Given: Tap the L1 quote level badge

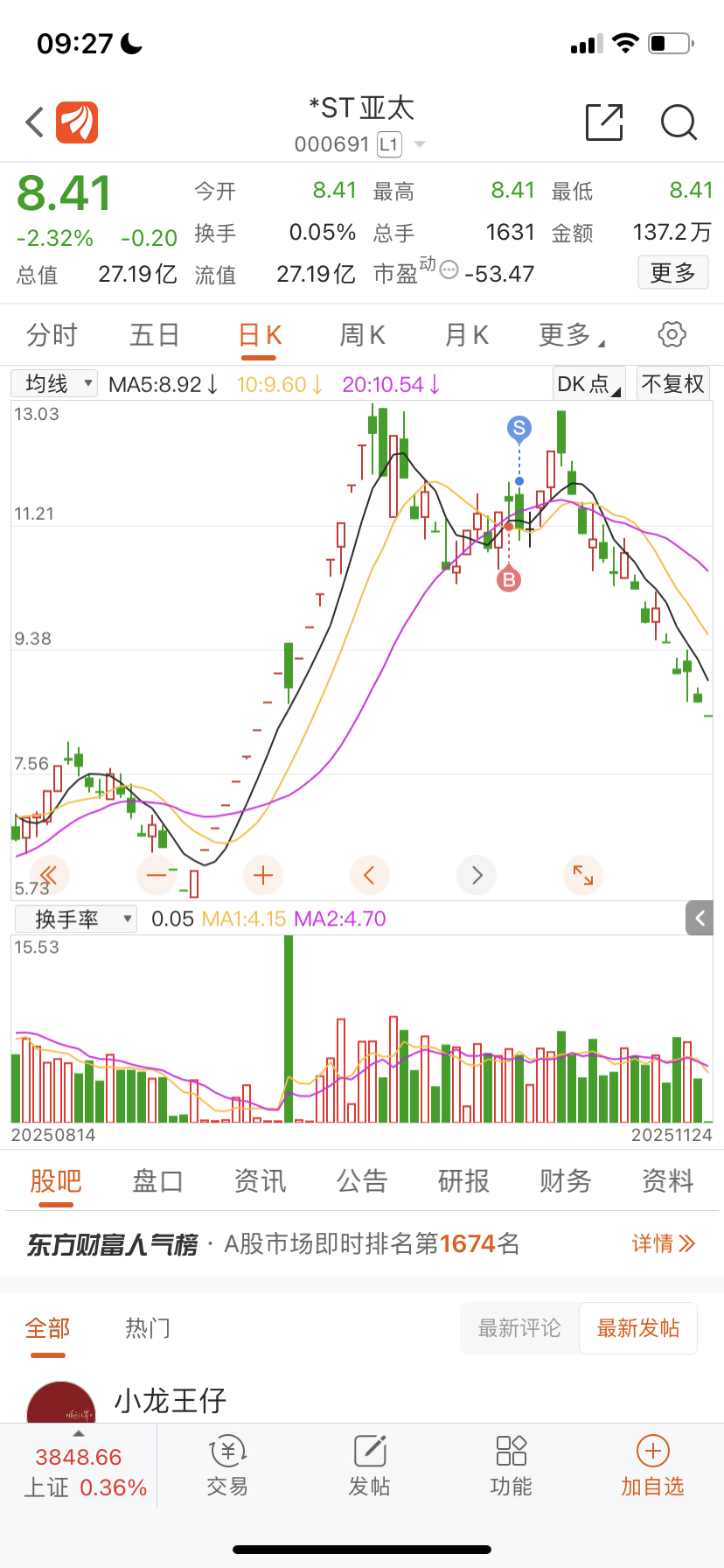Looking at the screenshot, I should (389, 144).
